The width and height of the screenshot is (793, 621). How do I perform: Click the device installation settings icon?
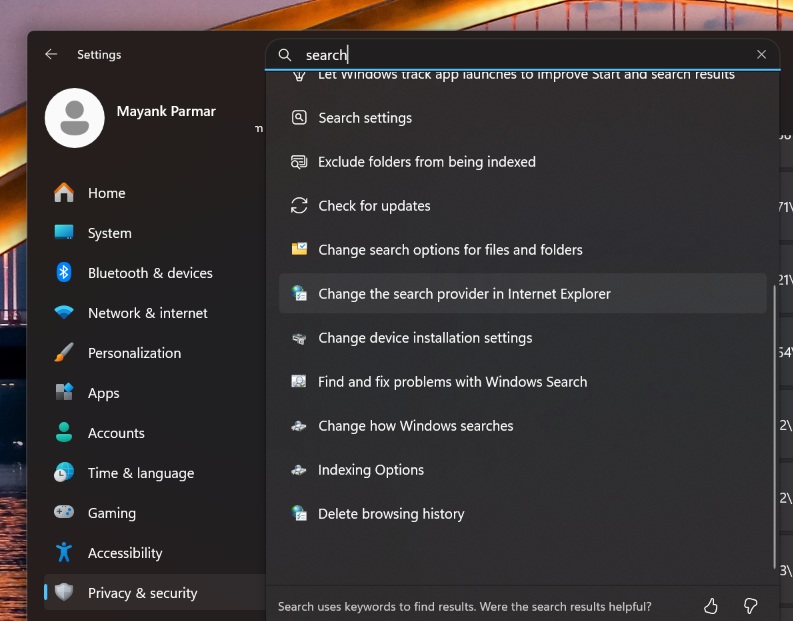tap(299, 338)
